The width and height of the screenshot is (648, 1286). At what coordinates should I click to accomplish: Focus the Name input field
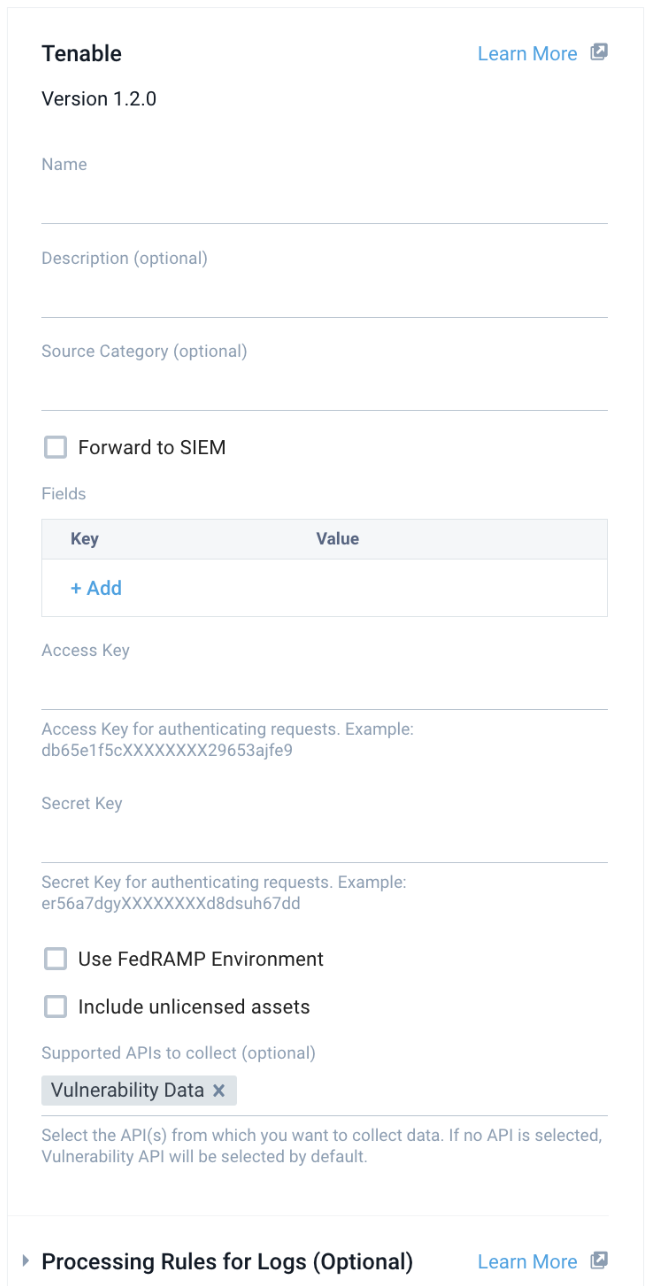click(324, 204)
